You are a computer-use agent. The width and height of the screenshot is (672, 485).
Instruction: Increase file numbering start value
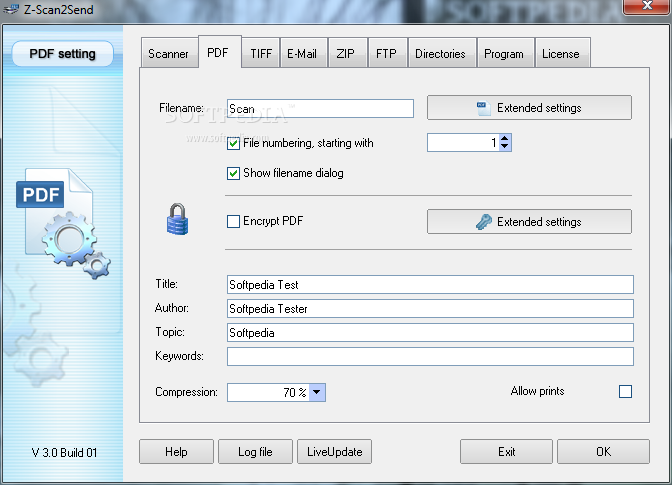[505, 139]
